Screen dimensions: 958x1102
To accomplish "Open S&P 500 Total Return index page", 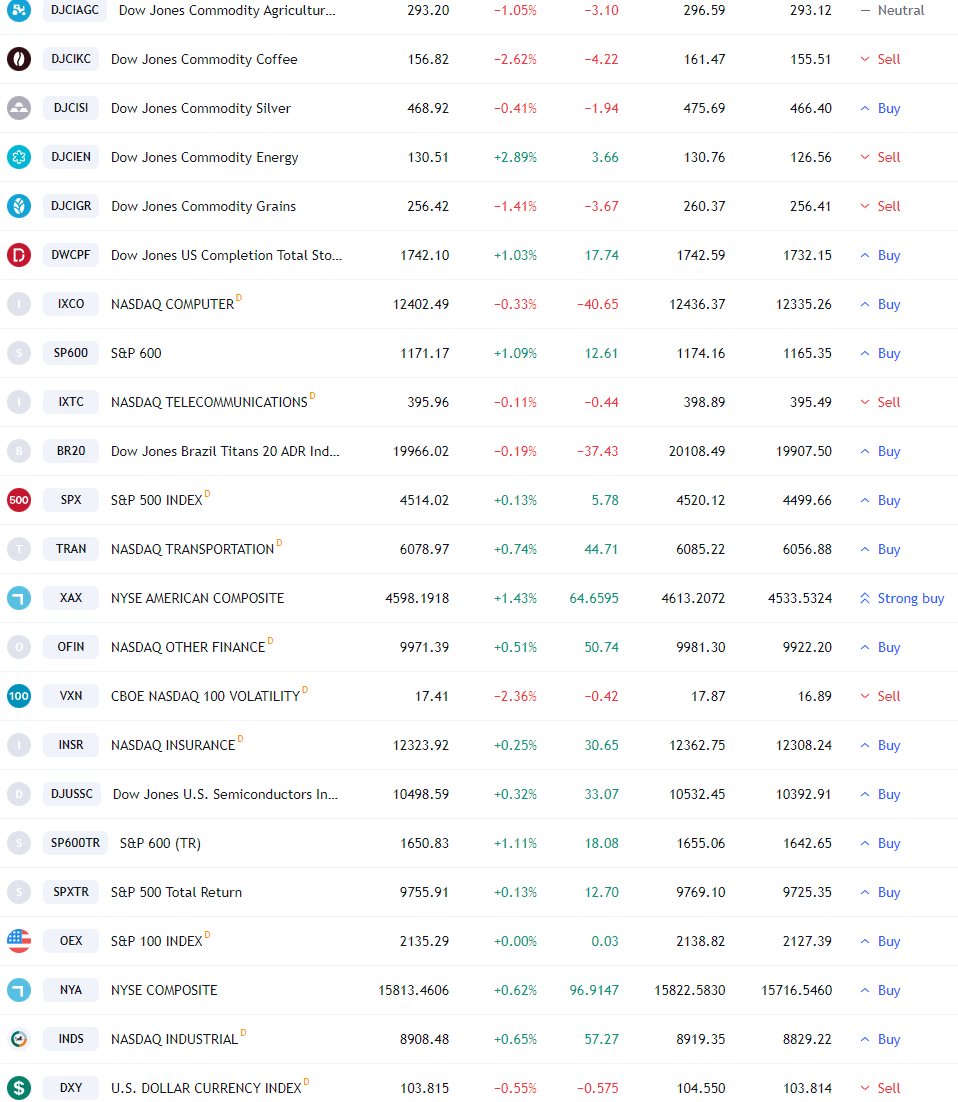I will pyautogui.click(x=176, y=893).
